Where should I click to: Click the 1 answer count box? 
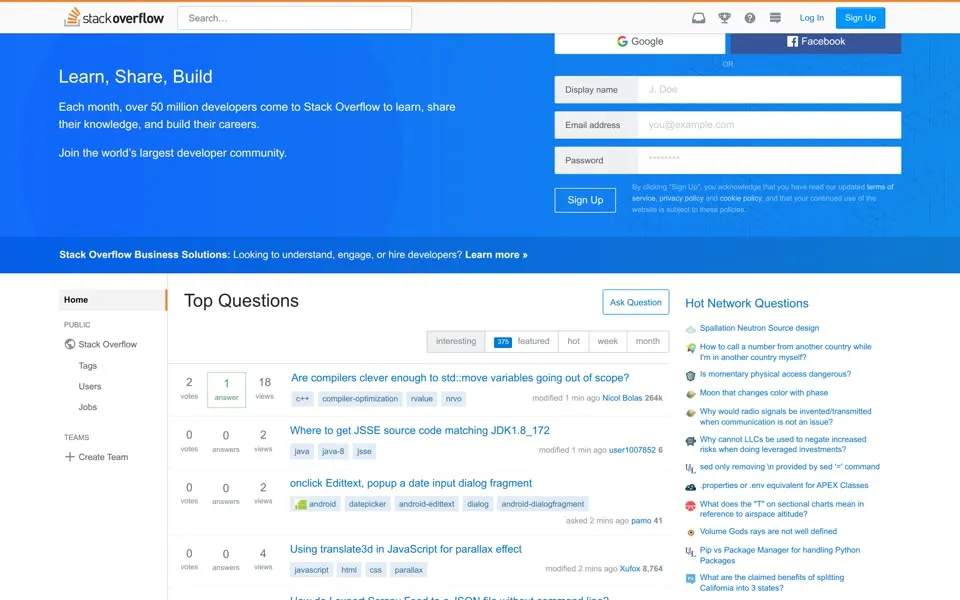[x=226, y=389]
